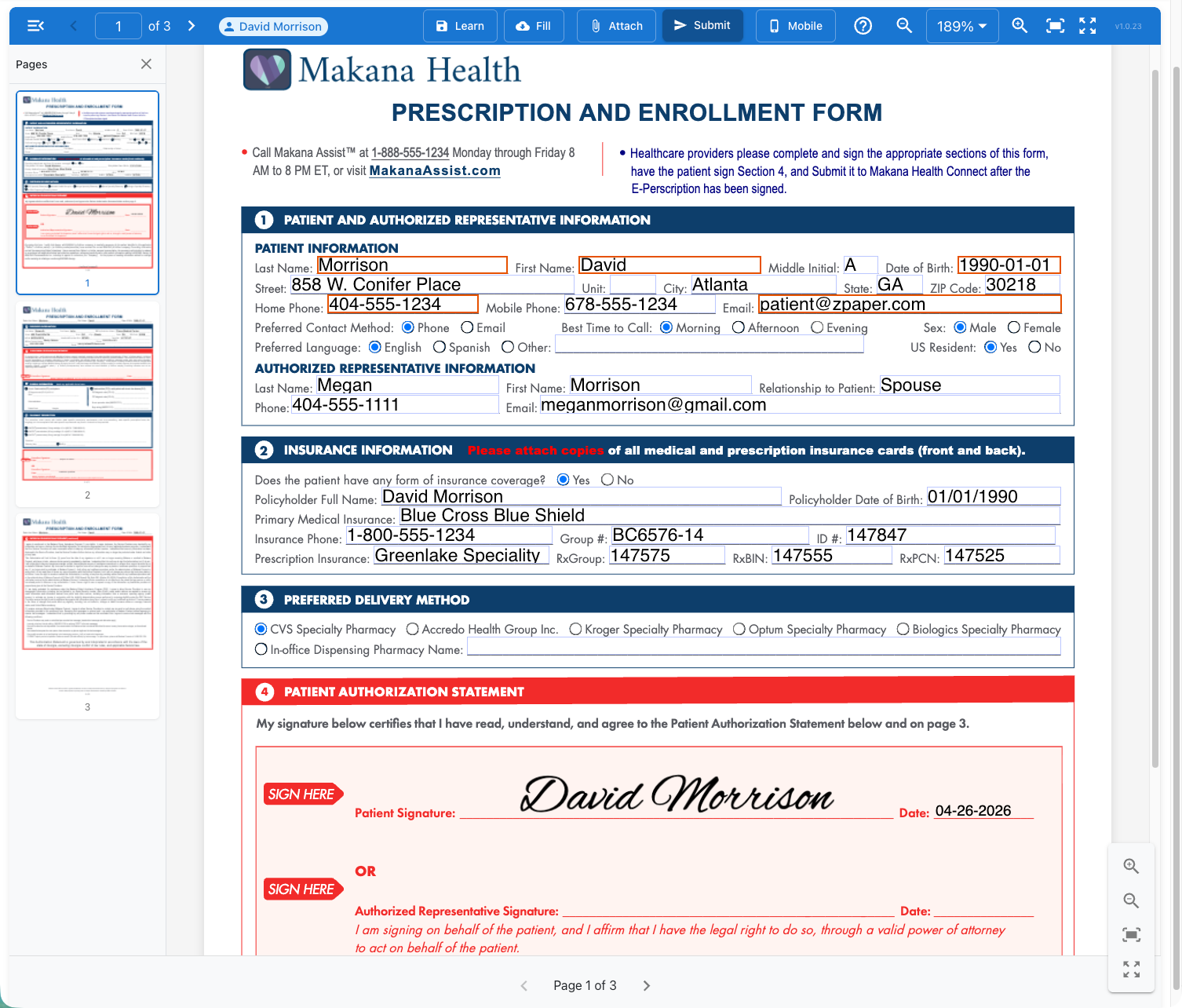The height and width of the screenshot is (1008, 1182).
Task: Select Phone as preferred contact method
Action: click(x=408, y=327)
